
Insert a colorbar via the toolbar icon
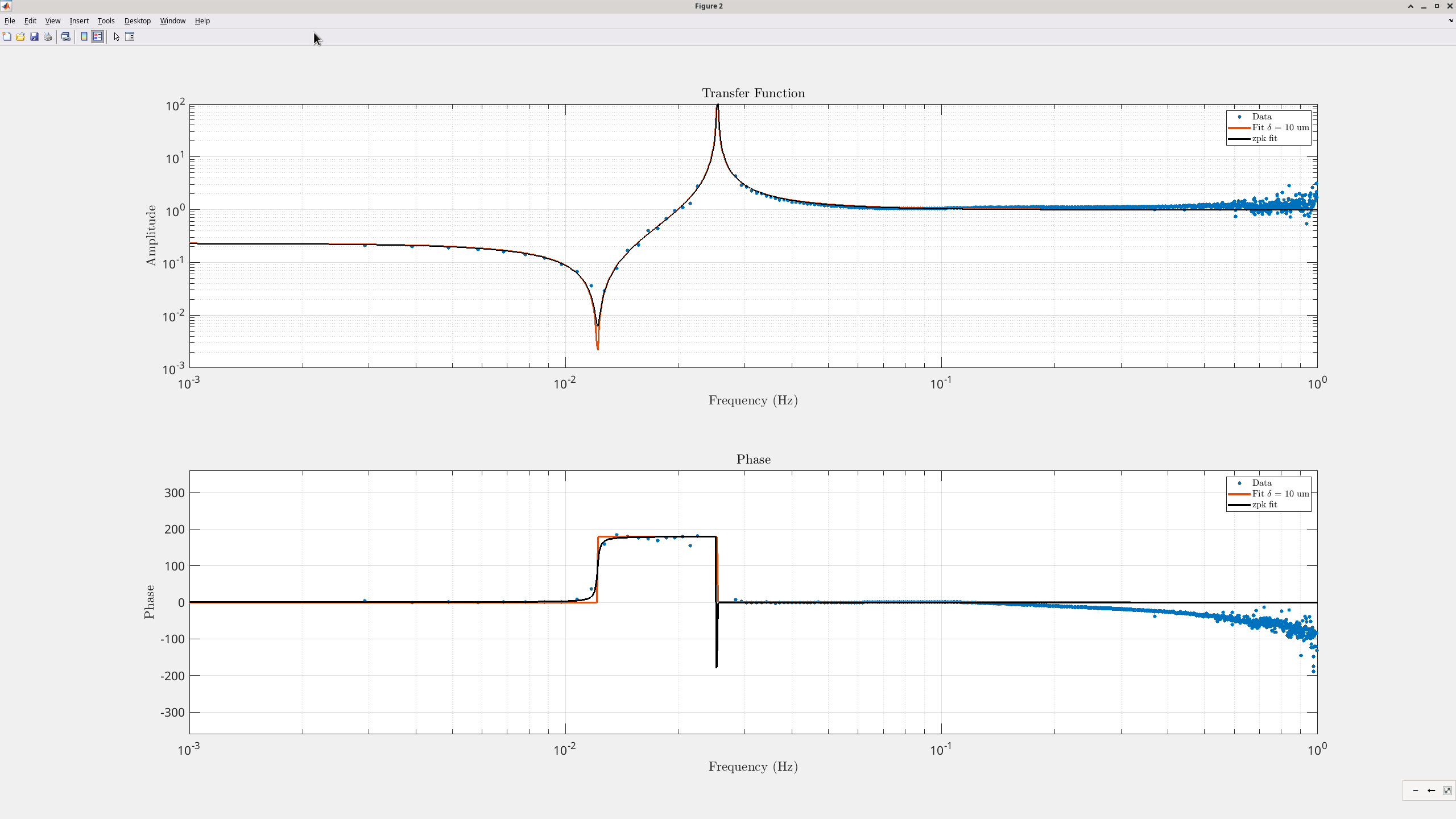(84, 37)
